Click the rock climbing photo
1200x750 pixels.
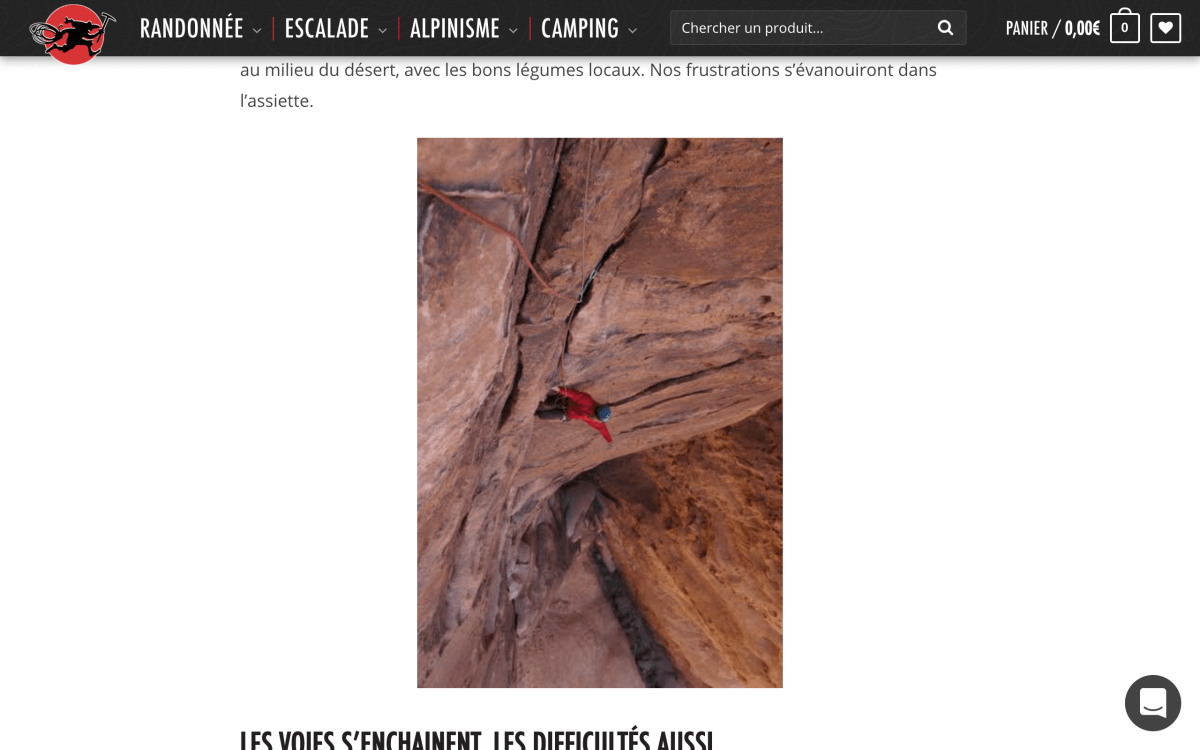pos(600,413)
